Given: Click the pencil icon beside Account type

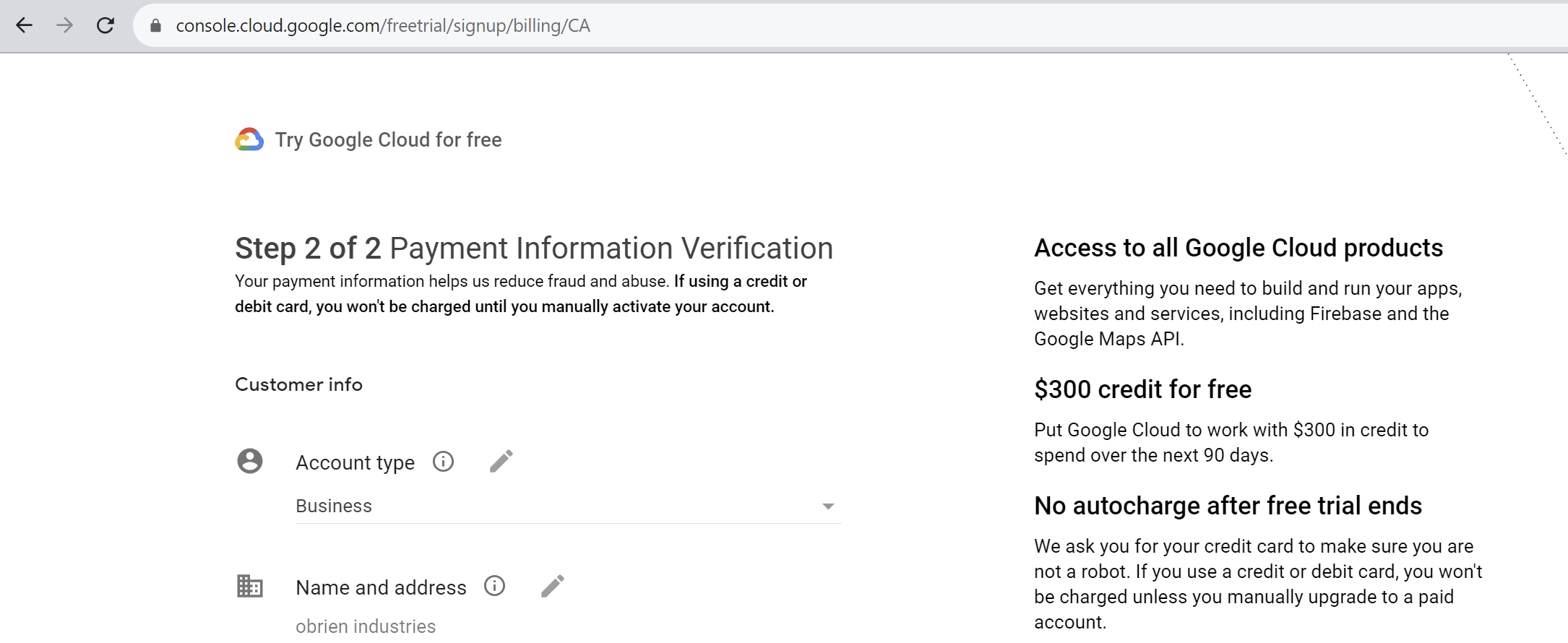Looking at the screenshot, I should coord(501,460).
